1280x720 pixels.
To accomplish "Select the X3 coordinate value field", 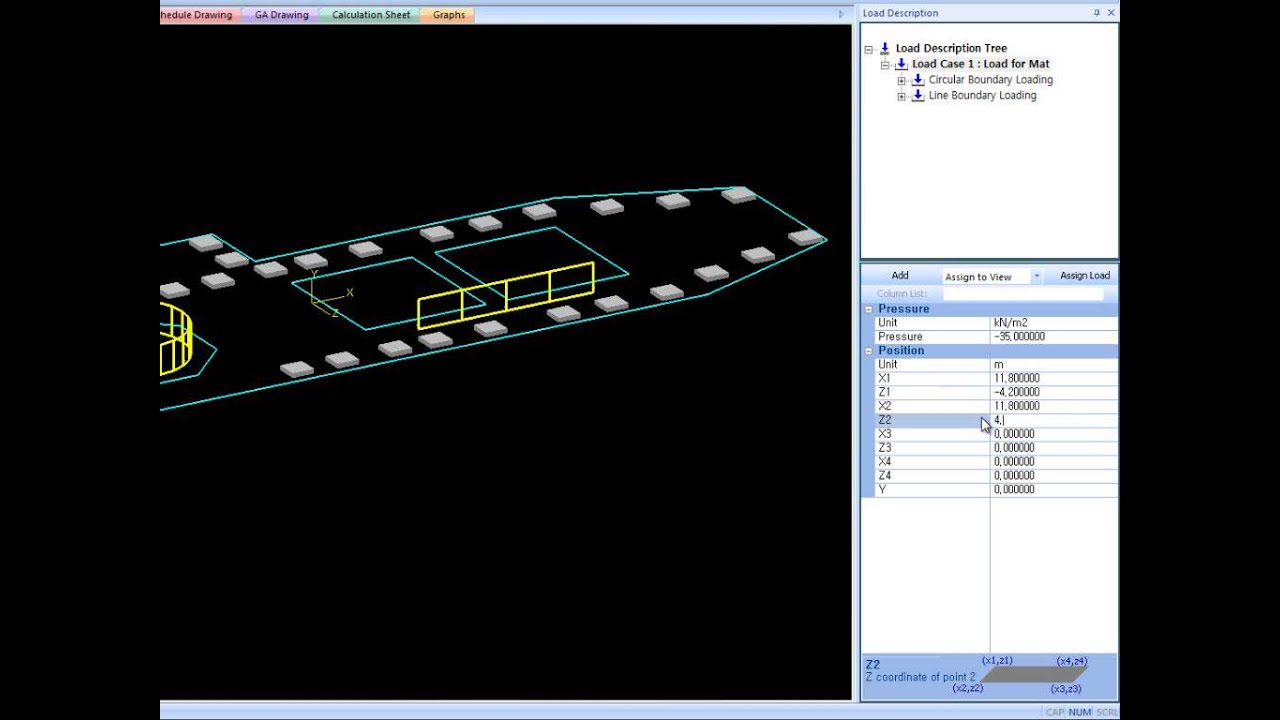I will (x=1054, y=434).
